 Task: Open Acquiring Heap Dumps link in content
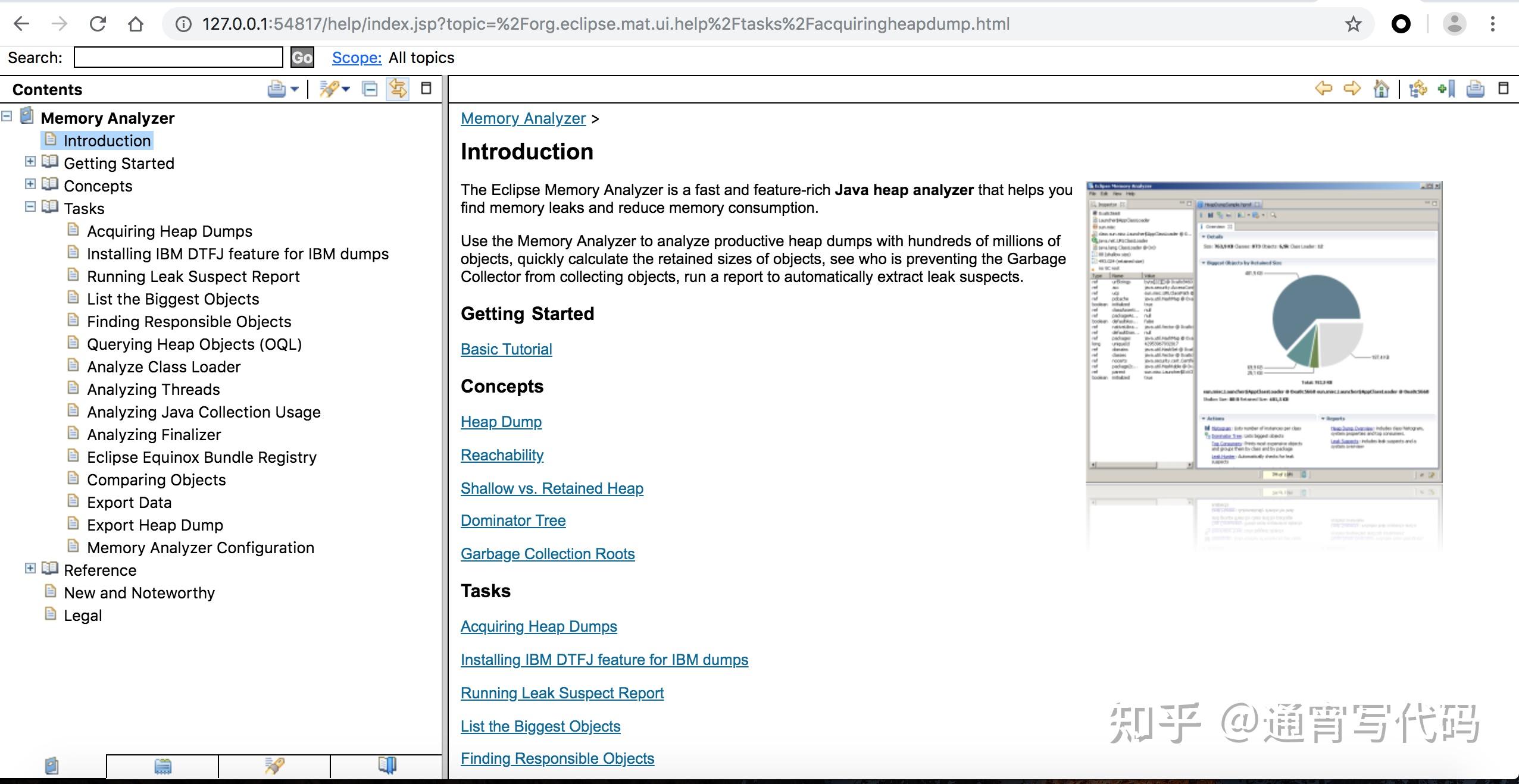click(x=539, y=626)
